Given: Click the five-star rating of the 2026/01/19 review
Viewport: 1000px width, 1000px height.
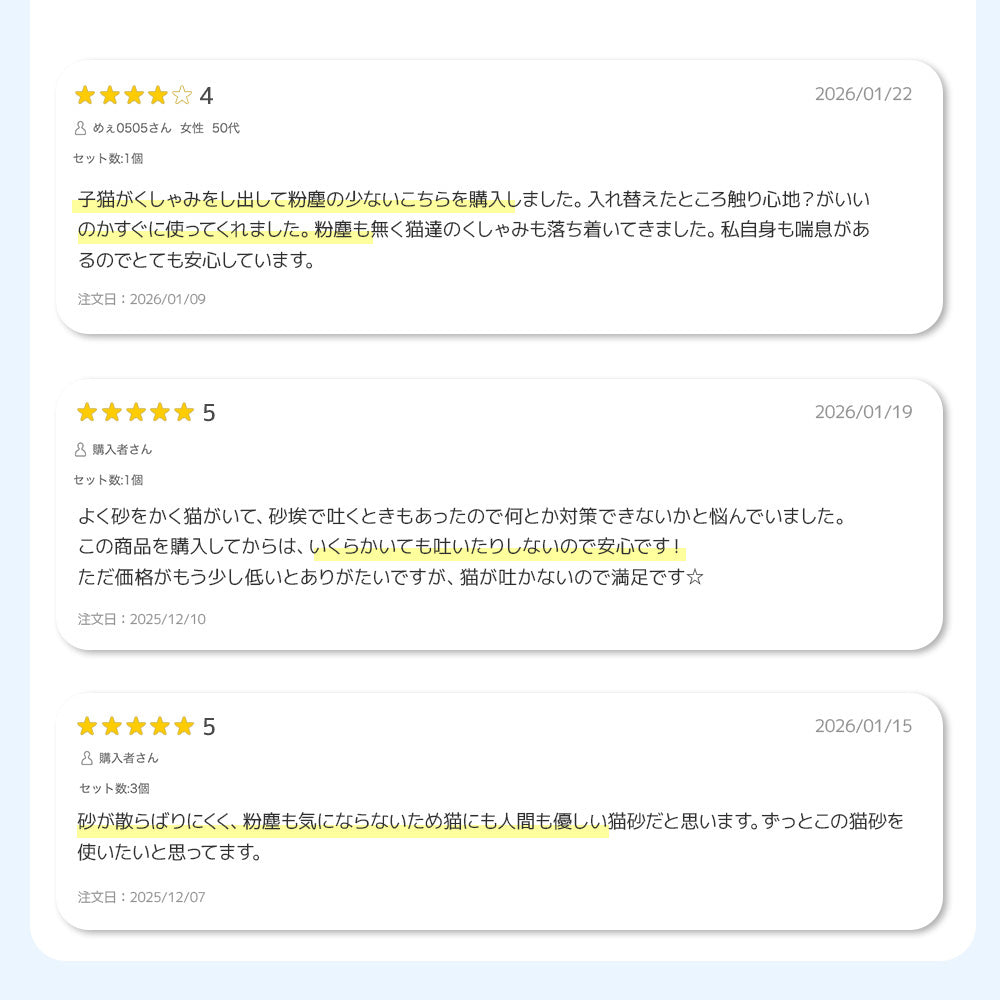Looking at the screenshot, I should pos(135,412).
